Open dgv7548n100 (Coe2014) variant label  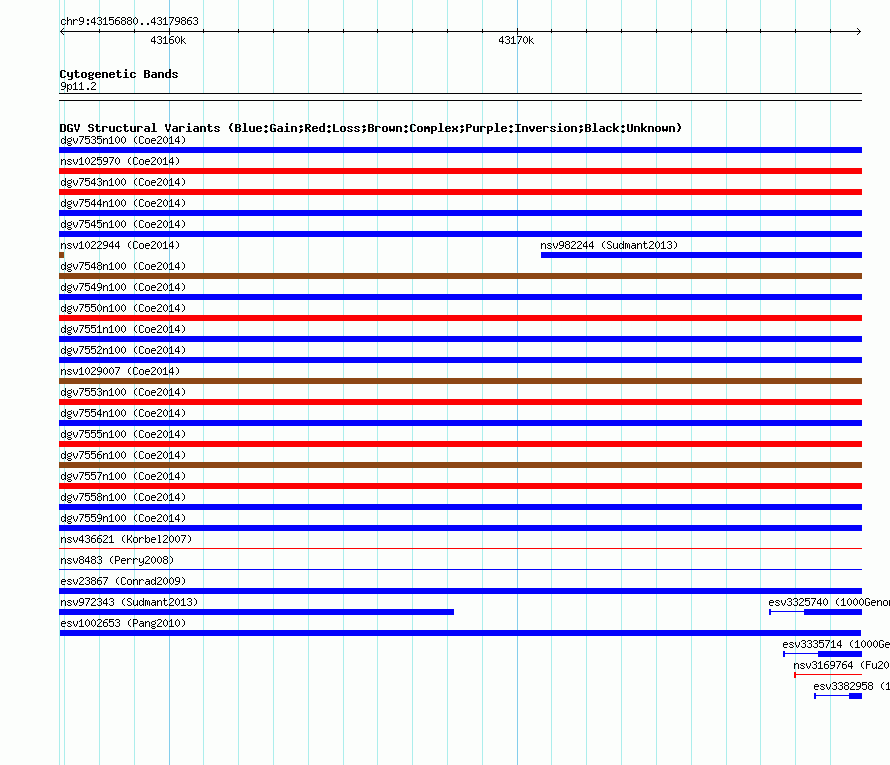[x=123, y=266]
